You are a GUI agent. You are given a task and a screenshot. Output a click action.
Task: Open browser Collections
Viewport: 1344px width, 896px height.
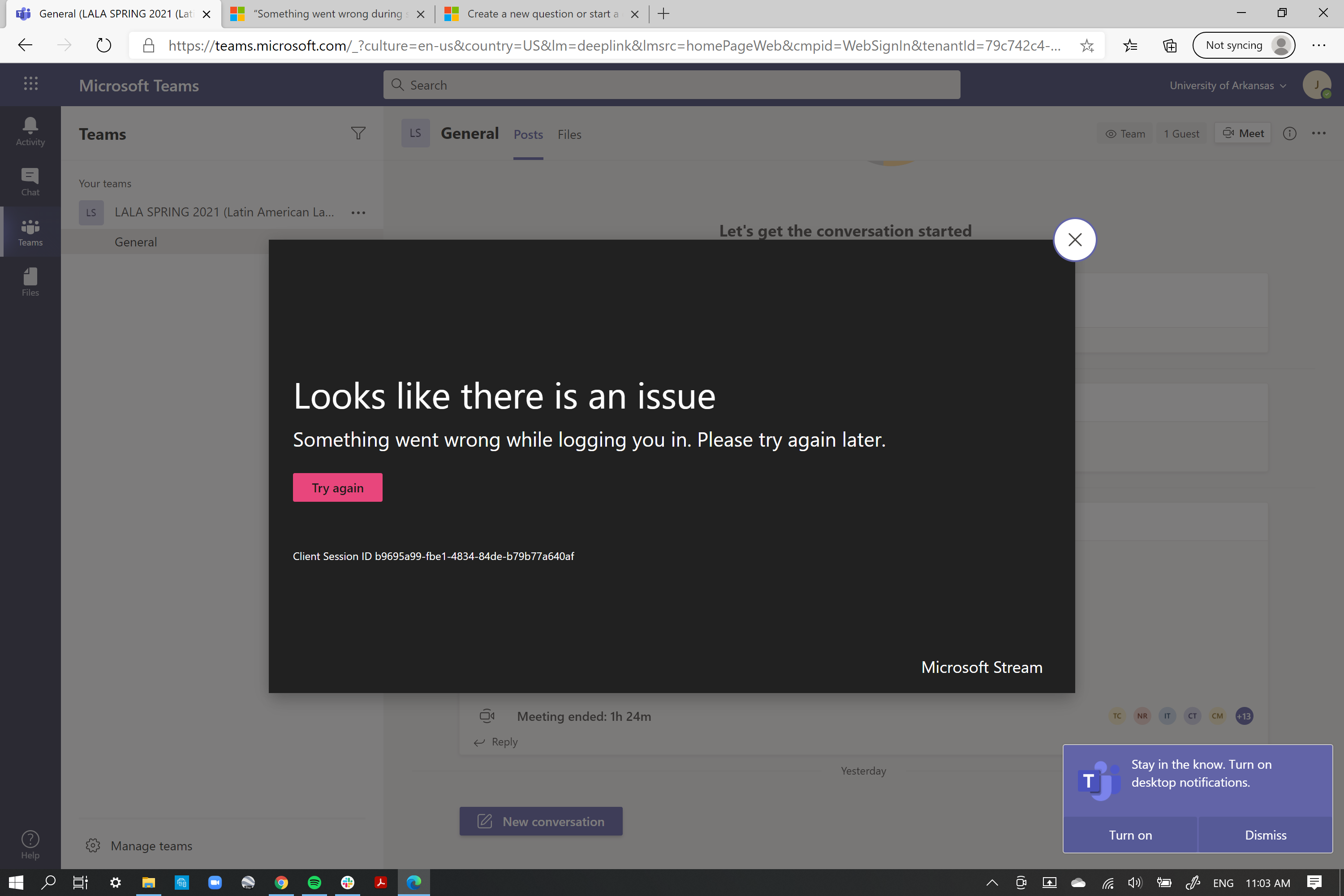[x=1169, y=45]
